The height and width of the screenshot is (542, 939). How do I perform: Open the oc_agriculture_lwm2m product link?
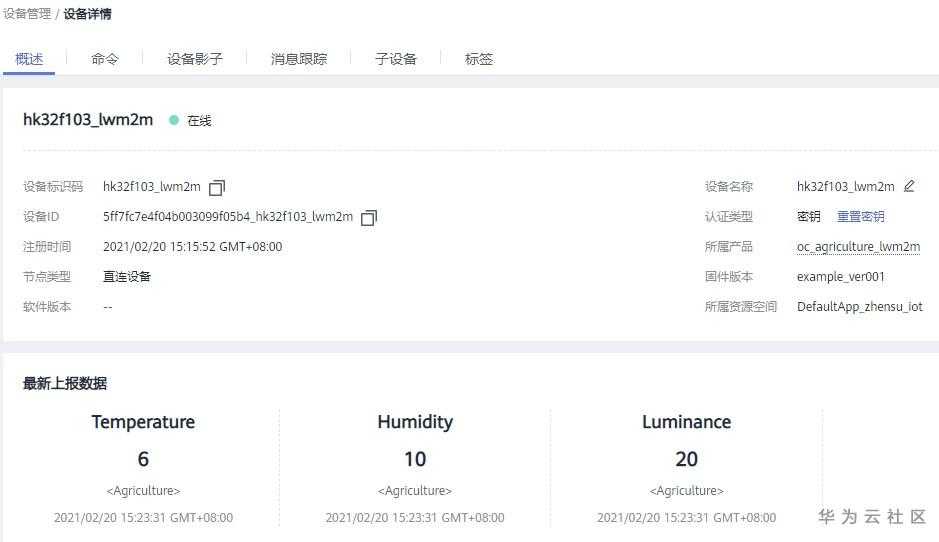(858, 247)
